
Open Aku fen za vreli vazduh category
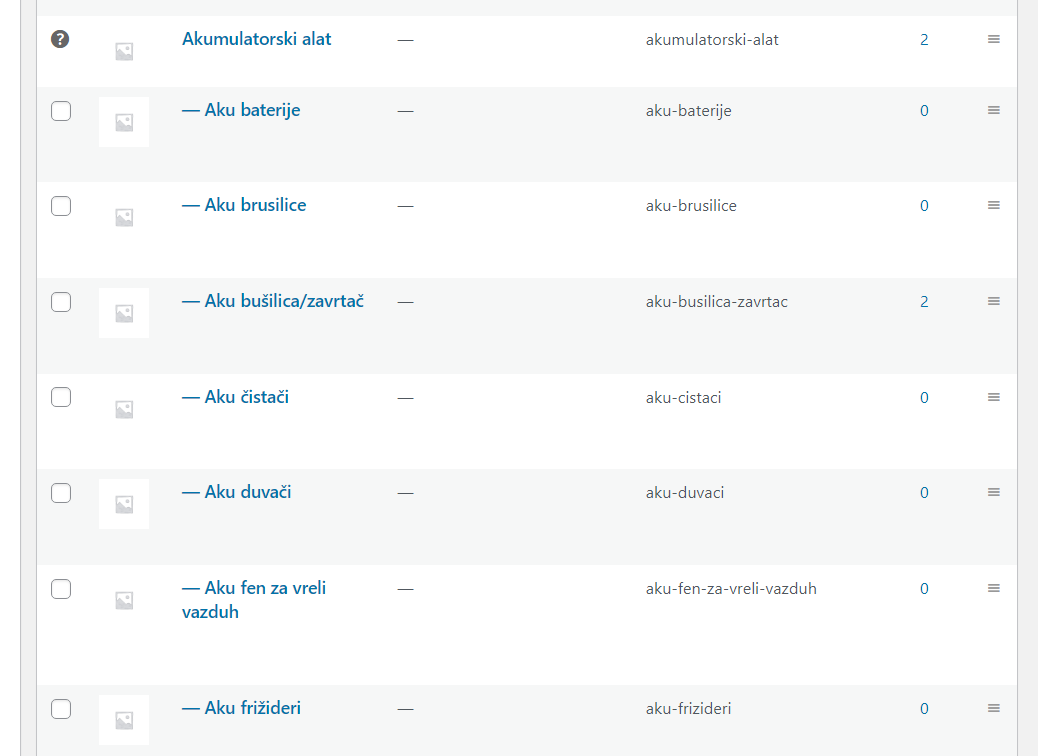pos(254,600)
